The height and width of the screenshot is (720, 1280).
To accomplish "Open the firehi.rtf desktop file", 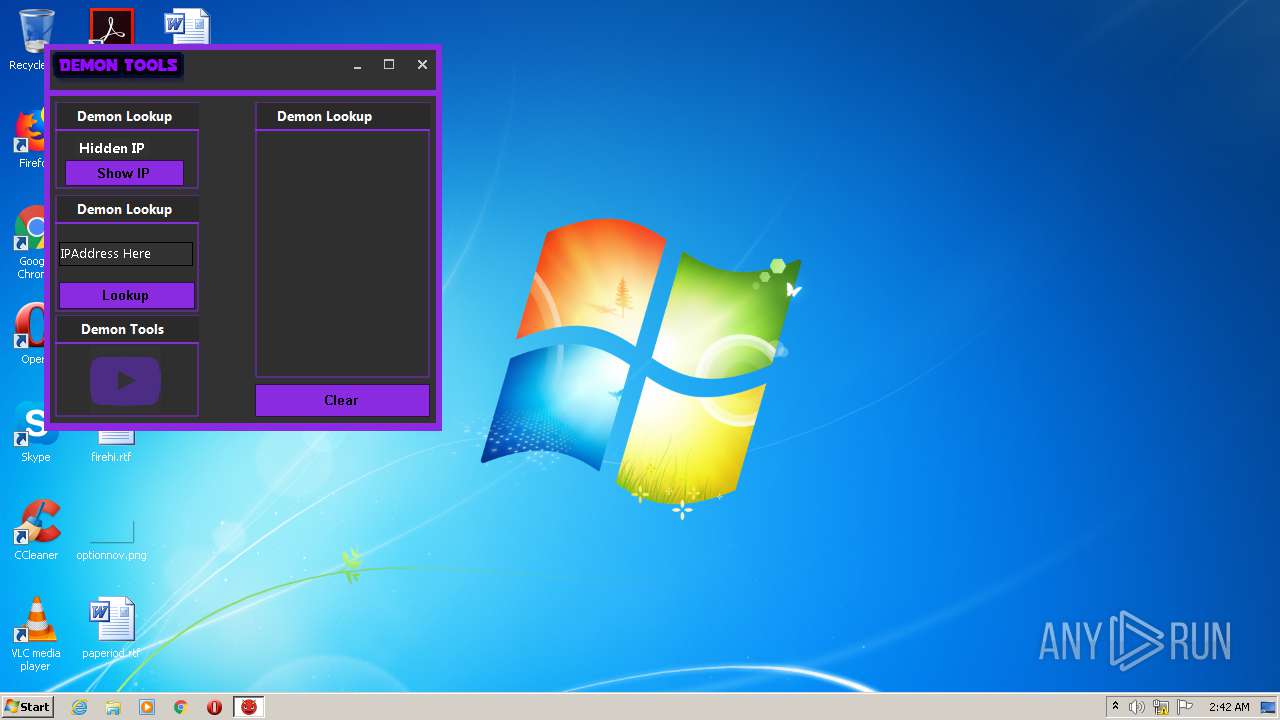I will (111, 444).
